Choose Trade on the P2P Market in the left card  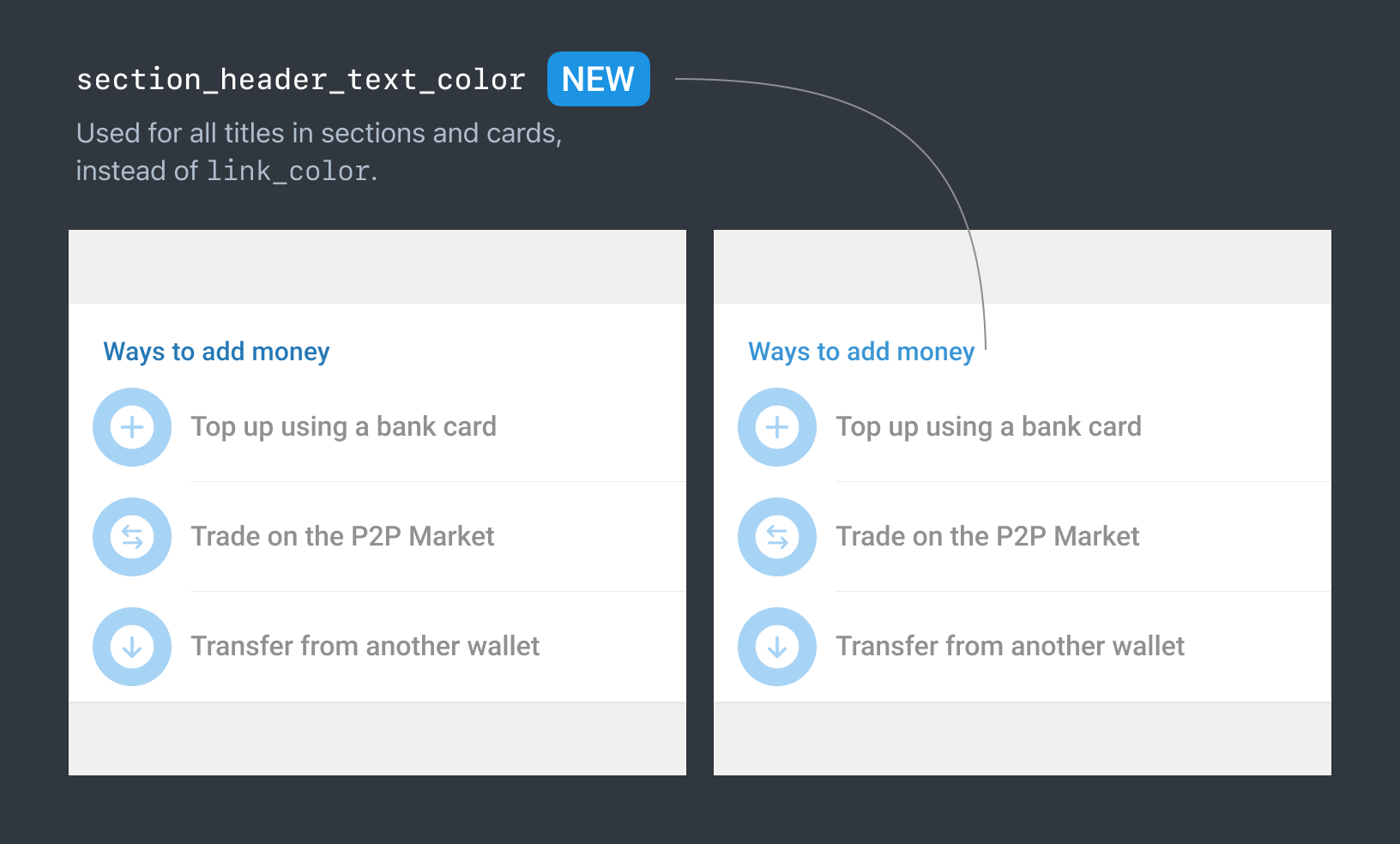pos(342,536)
